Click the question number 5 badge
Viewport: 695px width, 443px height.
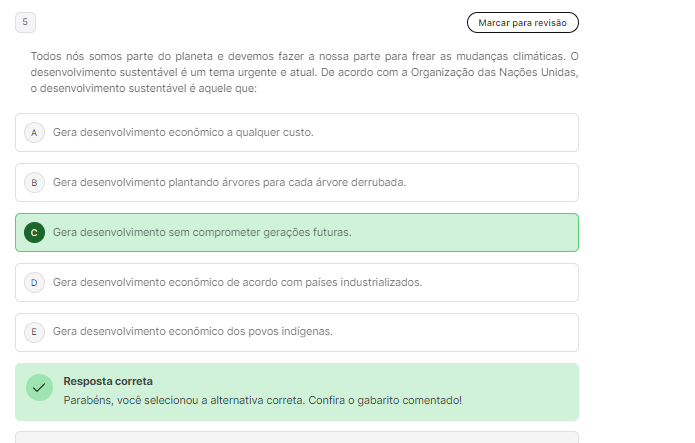[25, 21]
